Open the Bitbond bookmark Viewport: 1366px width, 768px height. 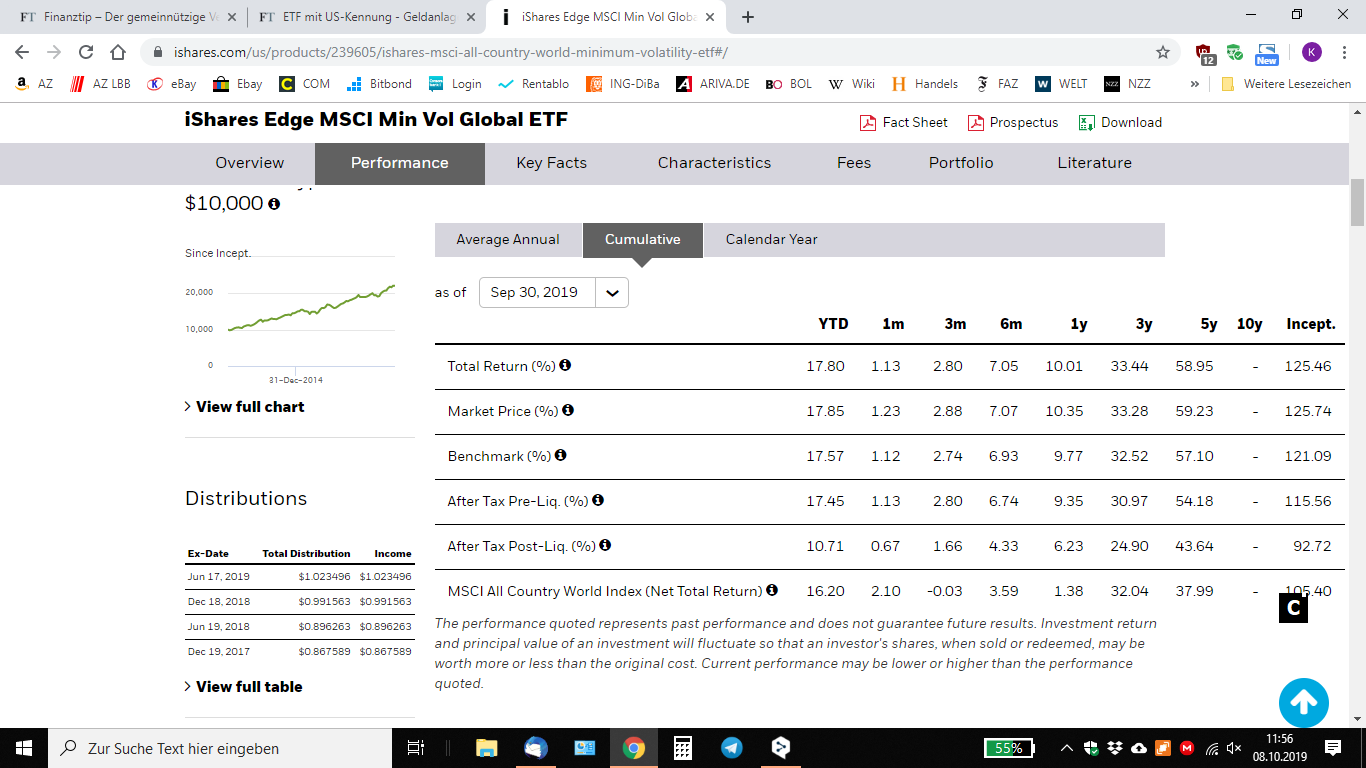coord(379,84)
